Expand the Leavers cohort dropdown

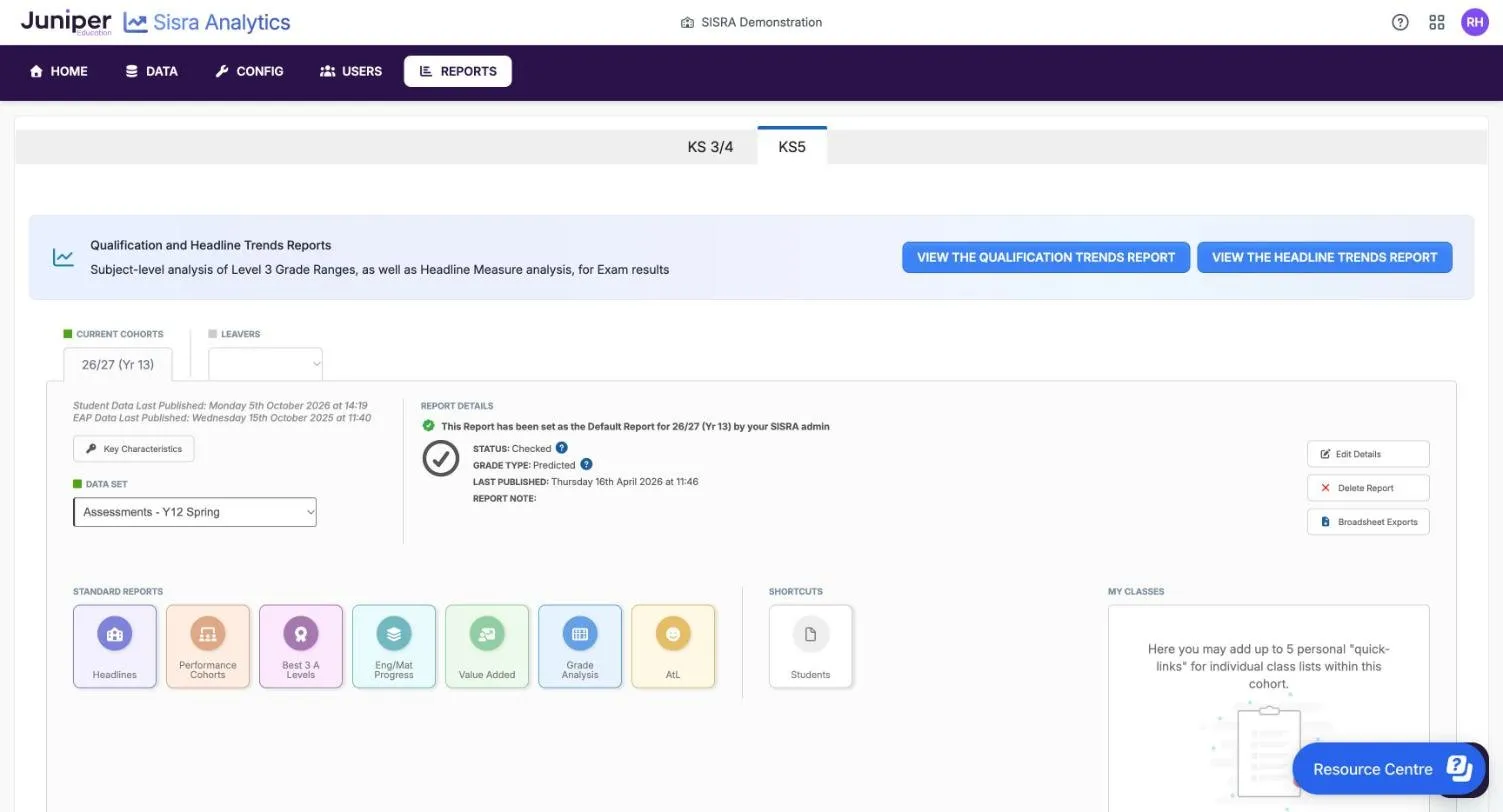265,364
